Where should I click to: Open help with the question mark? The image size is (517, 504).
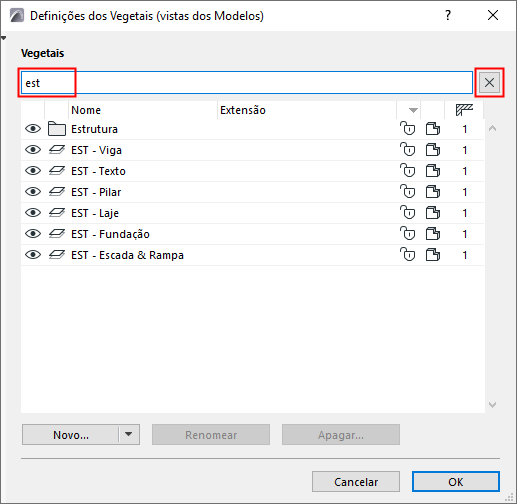click(x=448, y=15)
